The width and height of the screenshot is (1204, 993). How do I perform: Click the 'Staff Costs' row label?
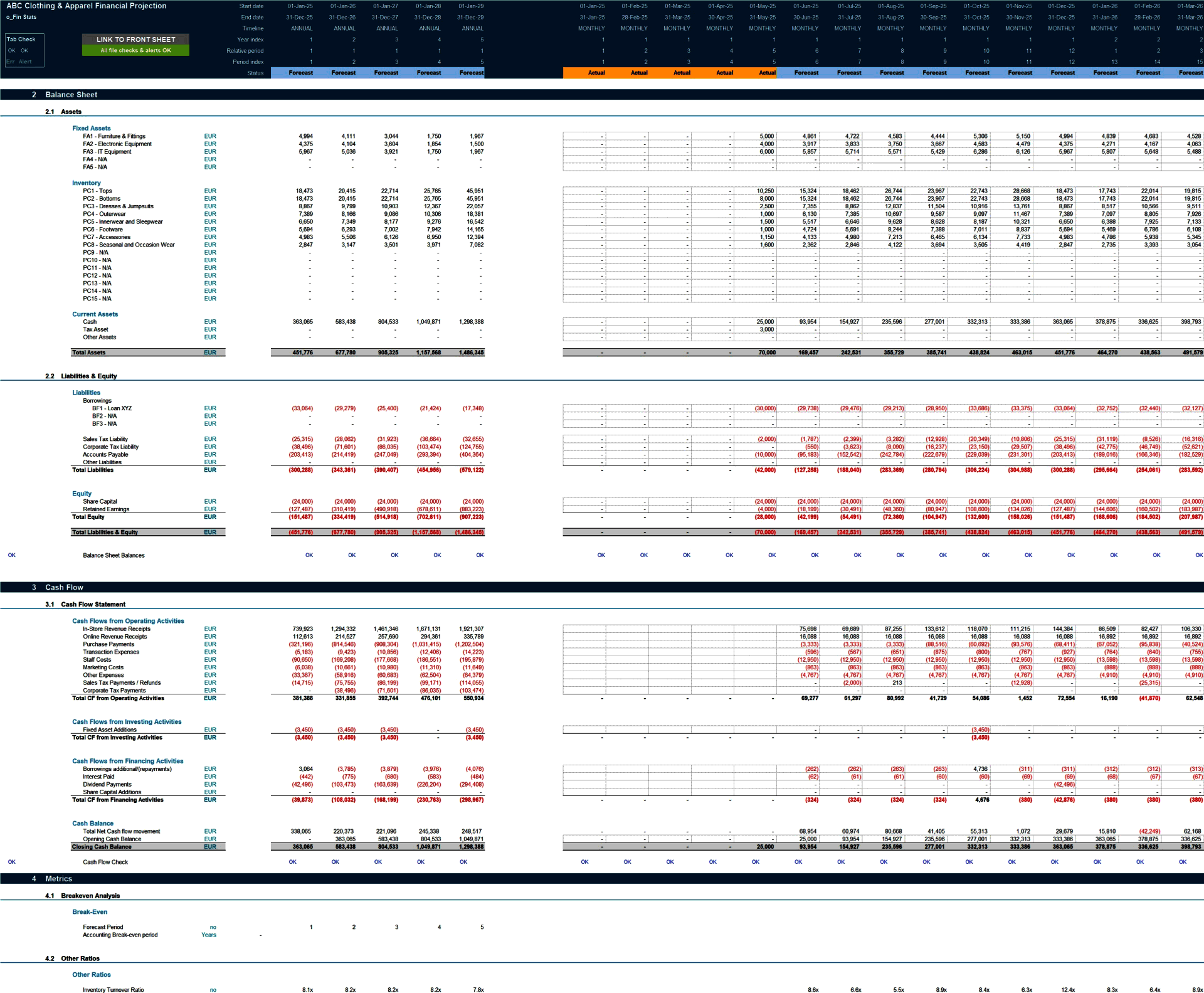coord(97,660)
